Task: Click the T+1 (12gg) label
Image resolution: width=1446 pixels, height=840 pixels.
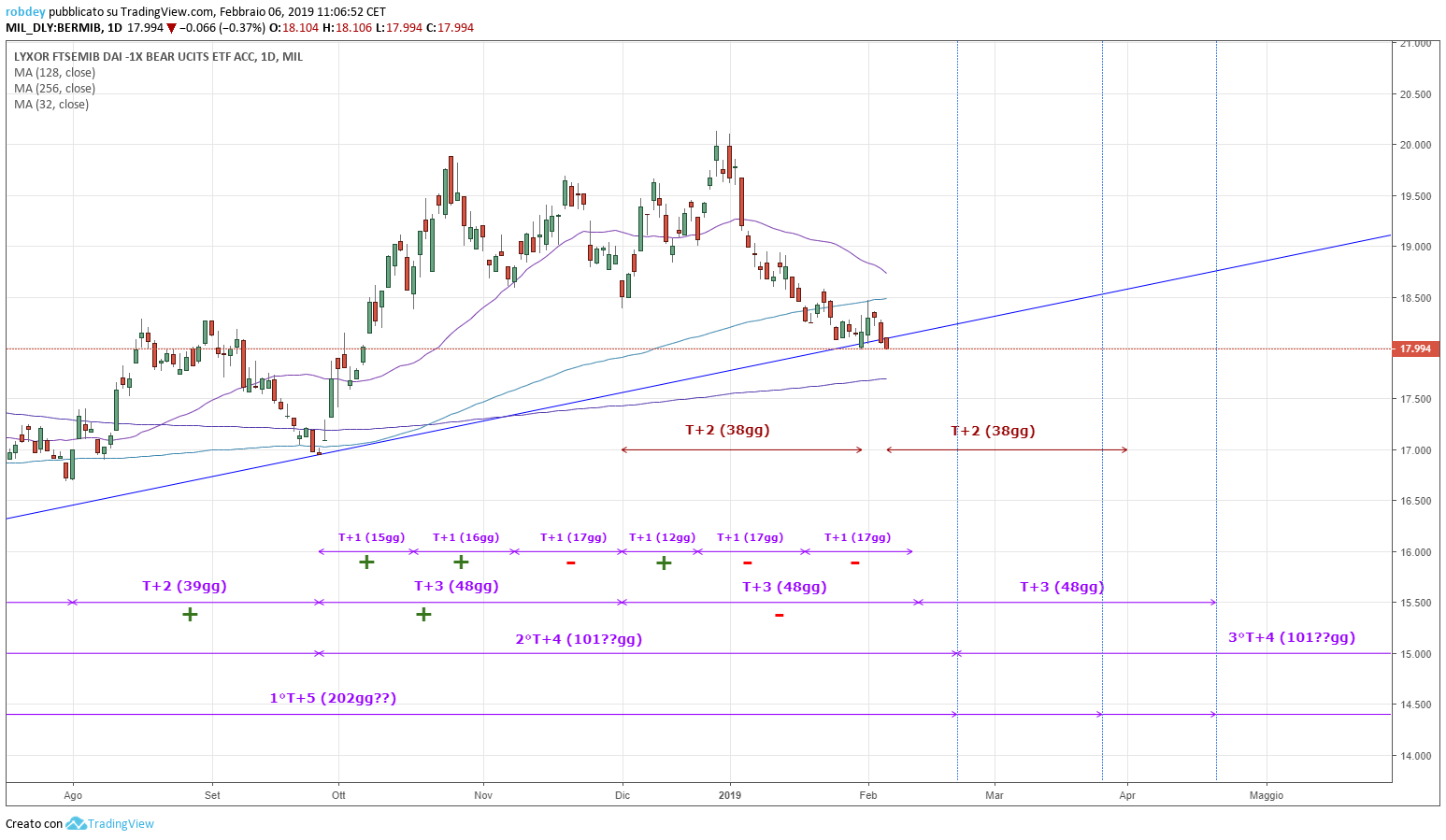Action: click(x=662, y=537)
